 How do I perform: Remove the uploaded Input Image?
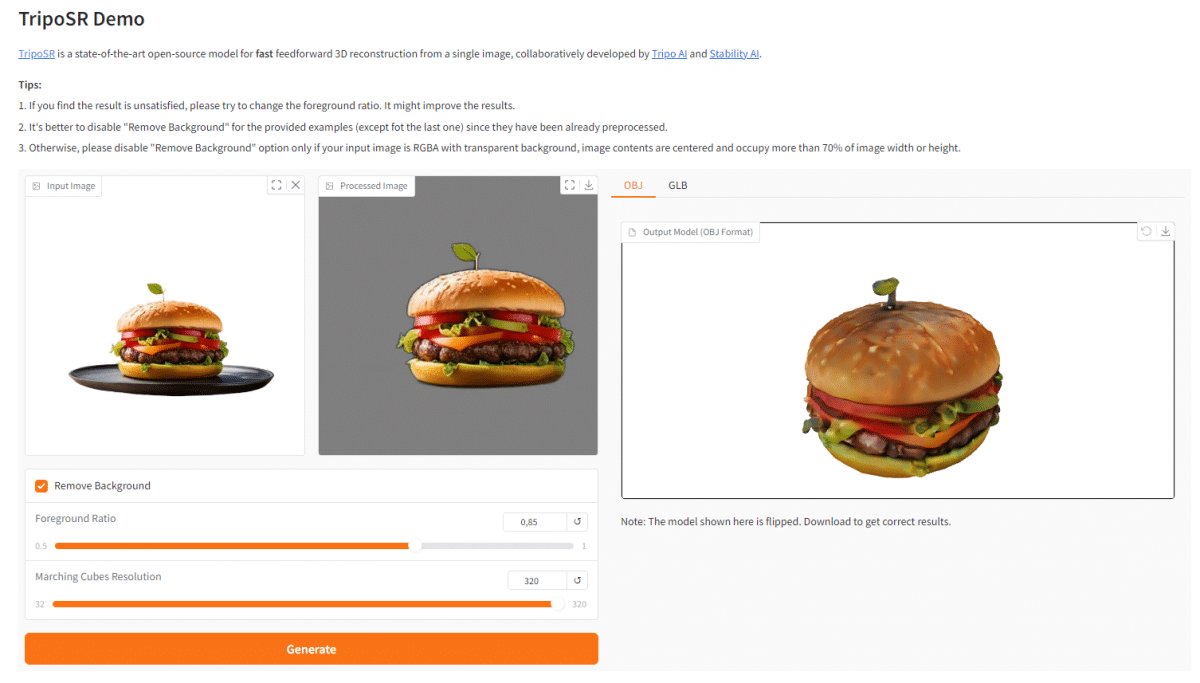(295, 185)
